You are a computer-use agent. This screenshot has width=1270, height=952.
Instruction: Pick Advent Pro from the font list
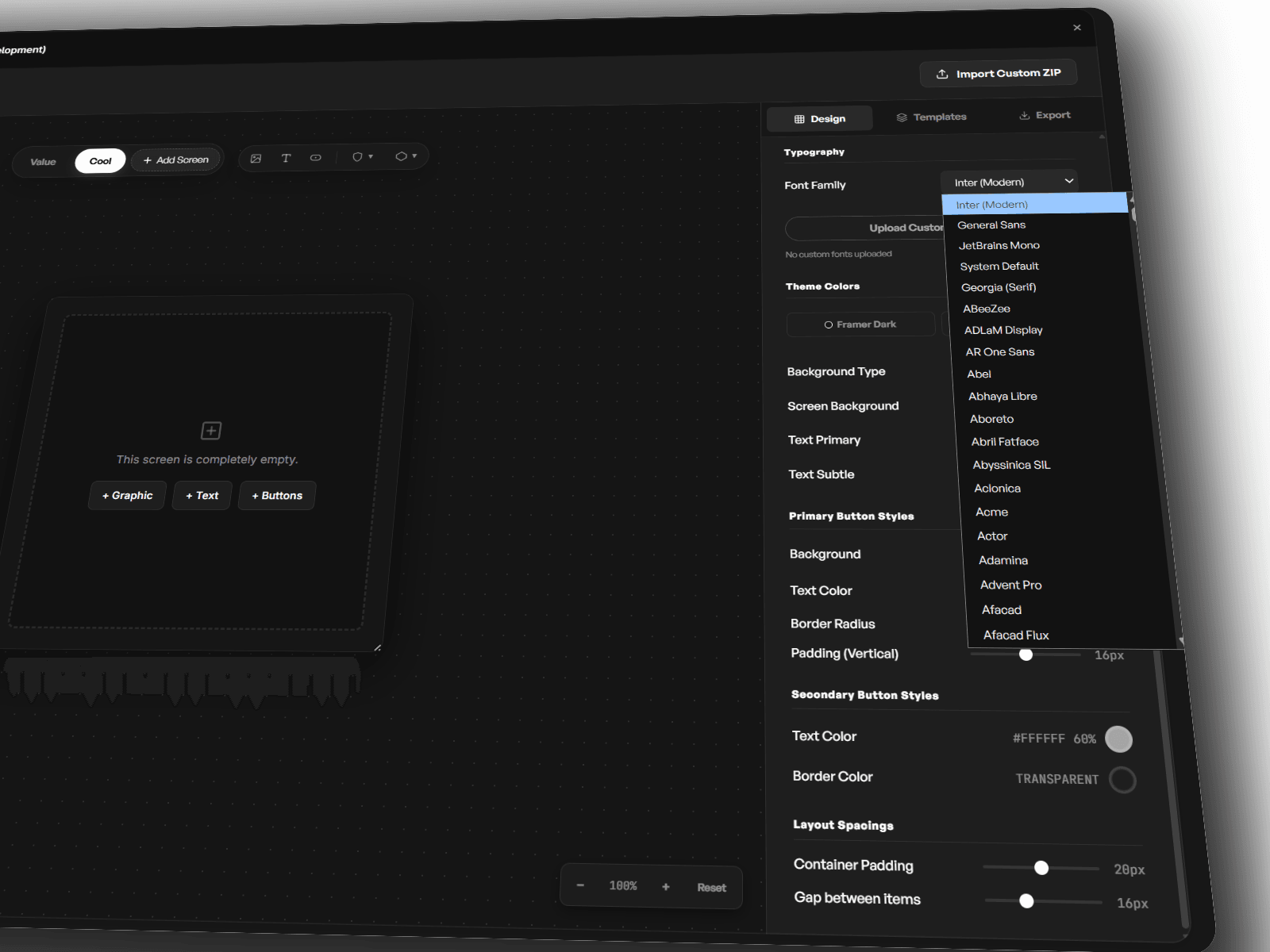click(x=1010, y=585)
